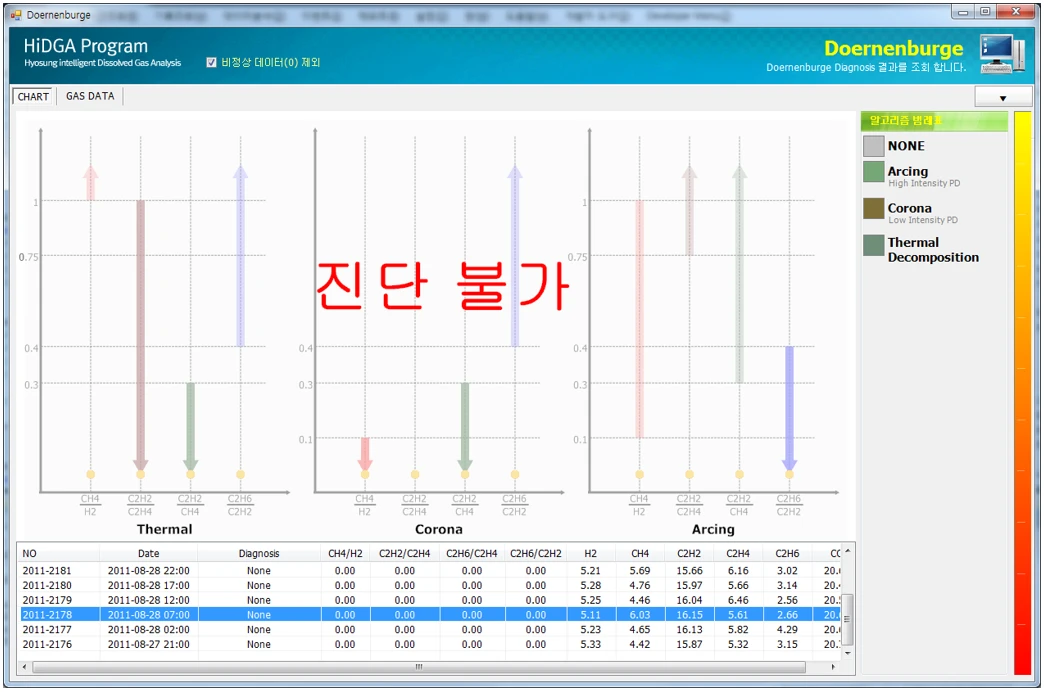Click the C2H6/C2H4 column header
This screenshot has width=1044, height=692.
pyautogui.click(x=472, y=553)
